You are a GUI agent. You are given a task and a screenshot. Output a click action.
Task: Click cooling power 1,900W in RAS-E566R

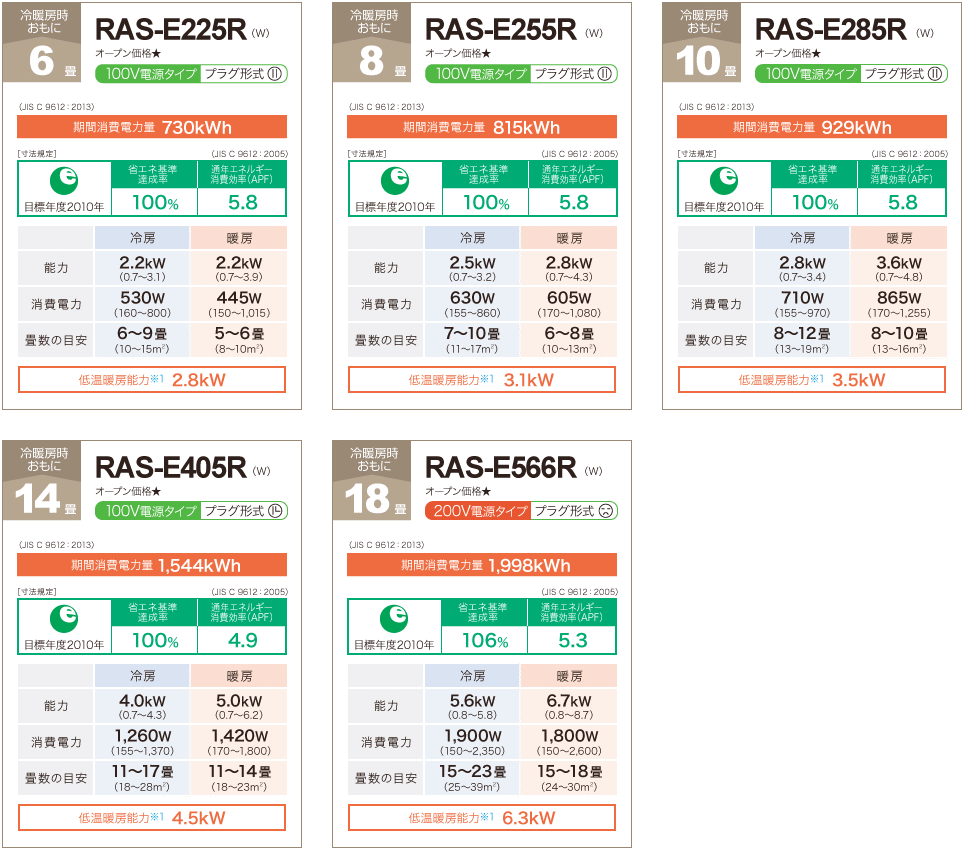tap(472, 735)
